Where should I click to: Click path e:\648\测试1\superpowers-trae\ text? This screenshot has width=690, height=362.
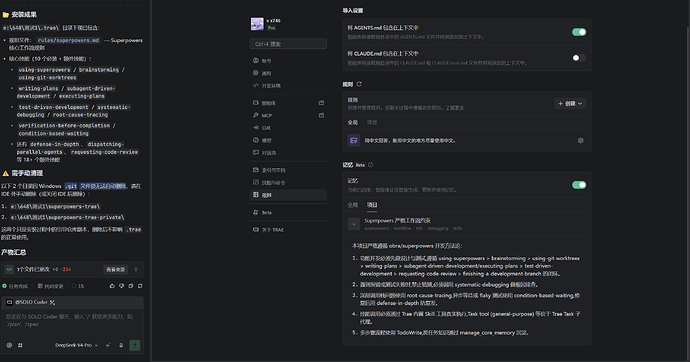[x=55, y=206]
